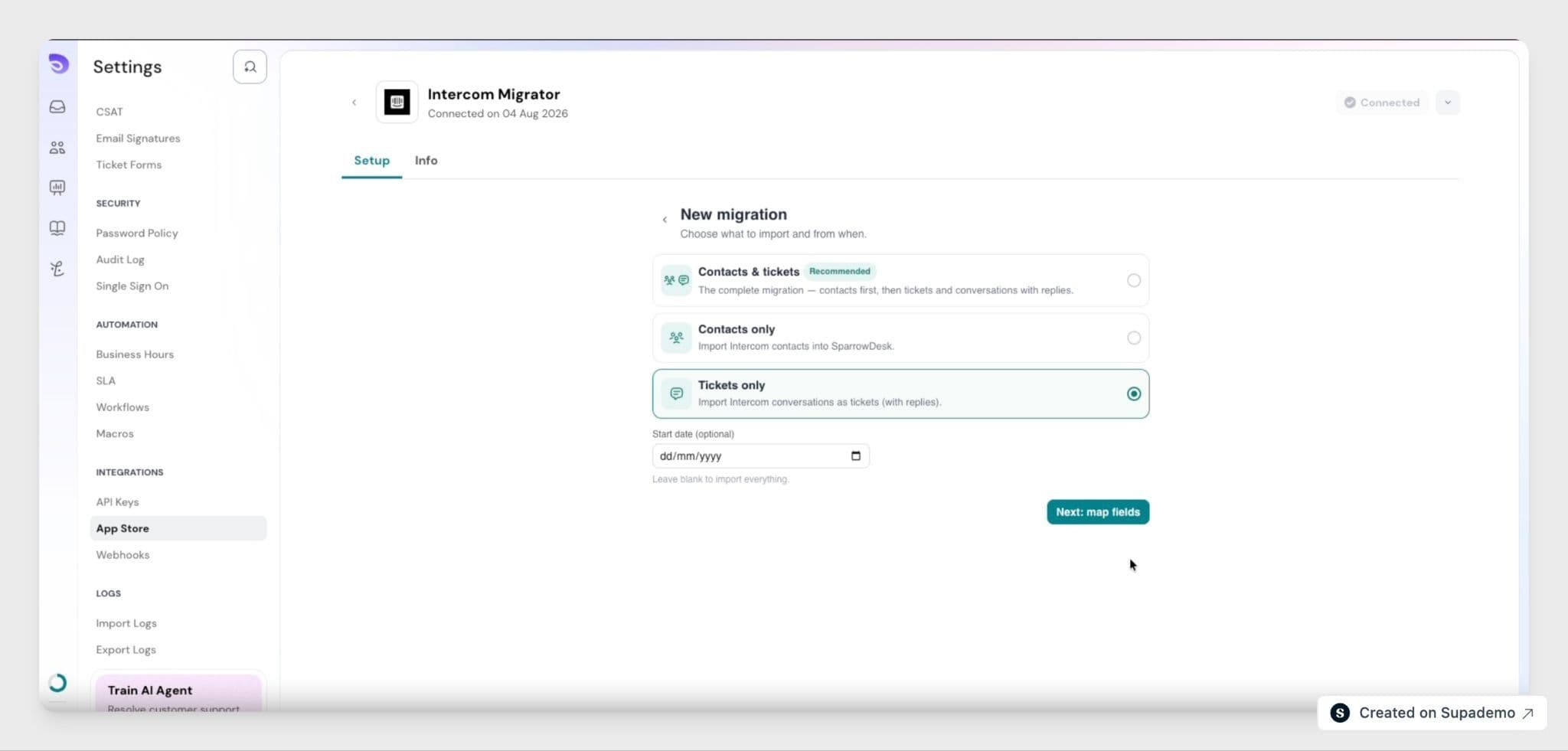Click the Intercom Migrator app logo
The height and width of the screenshot is (751, 1568).
click(397, 102)
